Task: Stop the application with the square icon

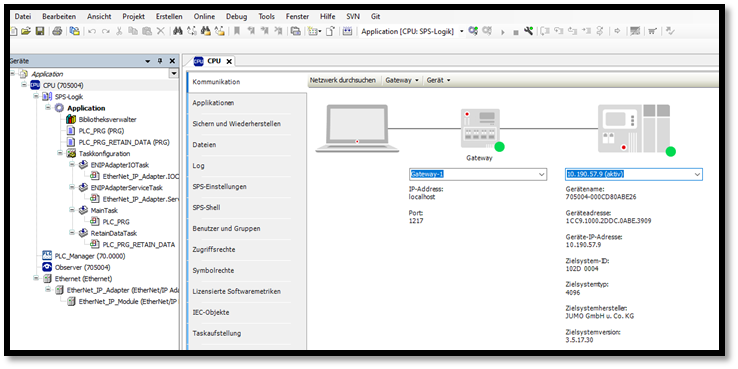Action: tap(515, 32)
